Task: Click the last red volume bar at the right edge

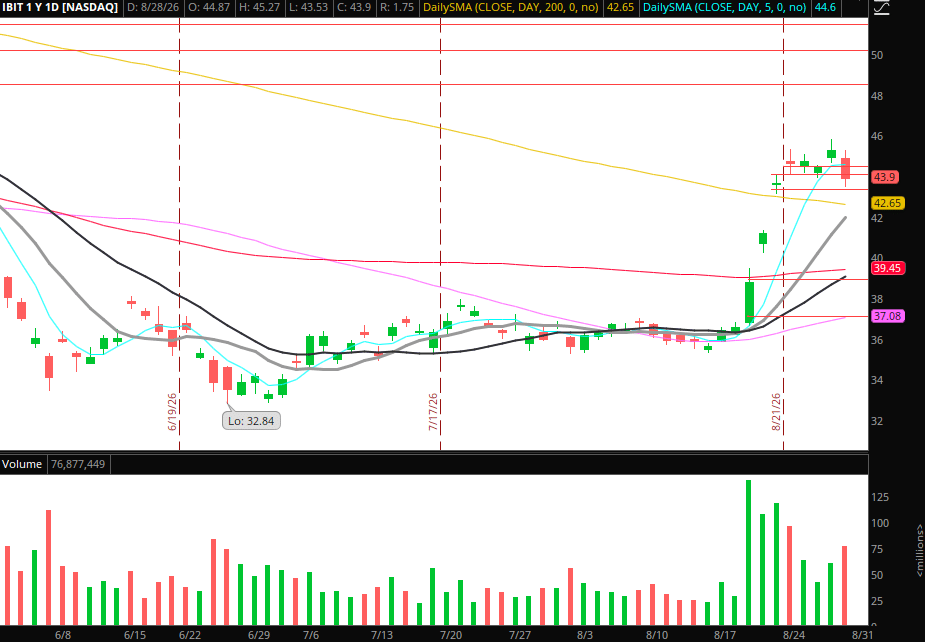Action: tap(845, 585)
